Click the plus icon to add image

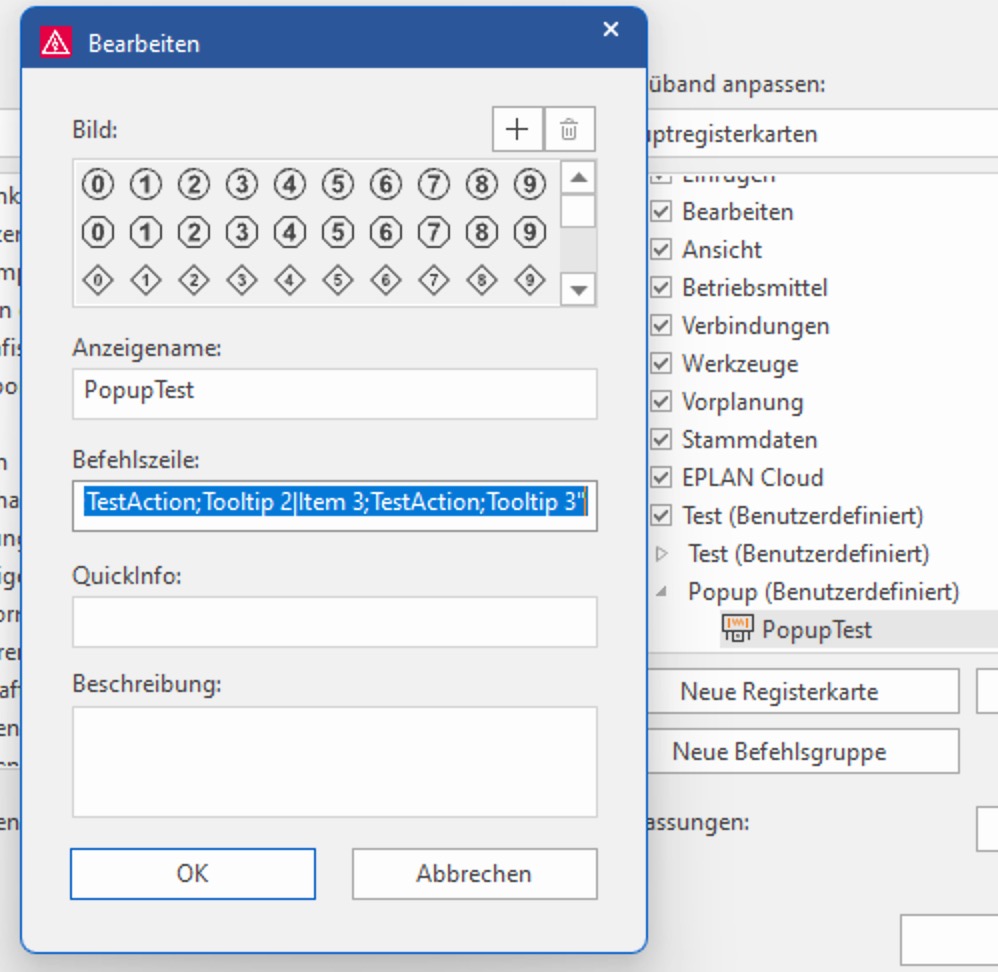point(517,129)
